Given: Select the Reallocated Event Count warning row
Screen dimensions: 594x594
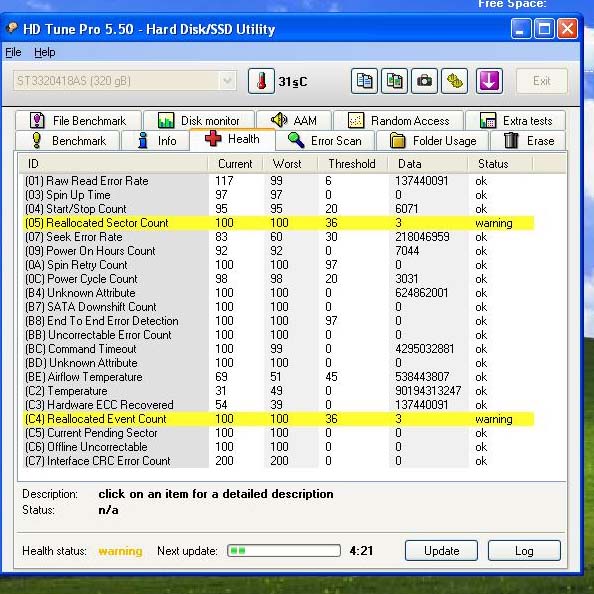Looking at the screenshot, I should tap(279, 419).
